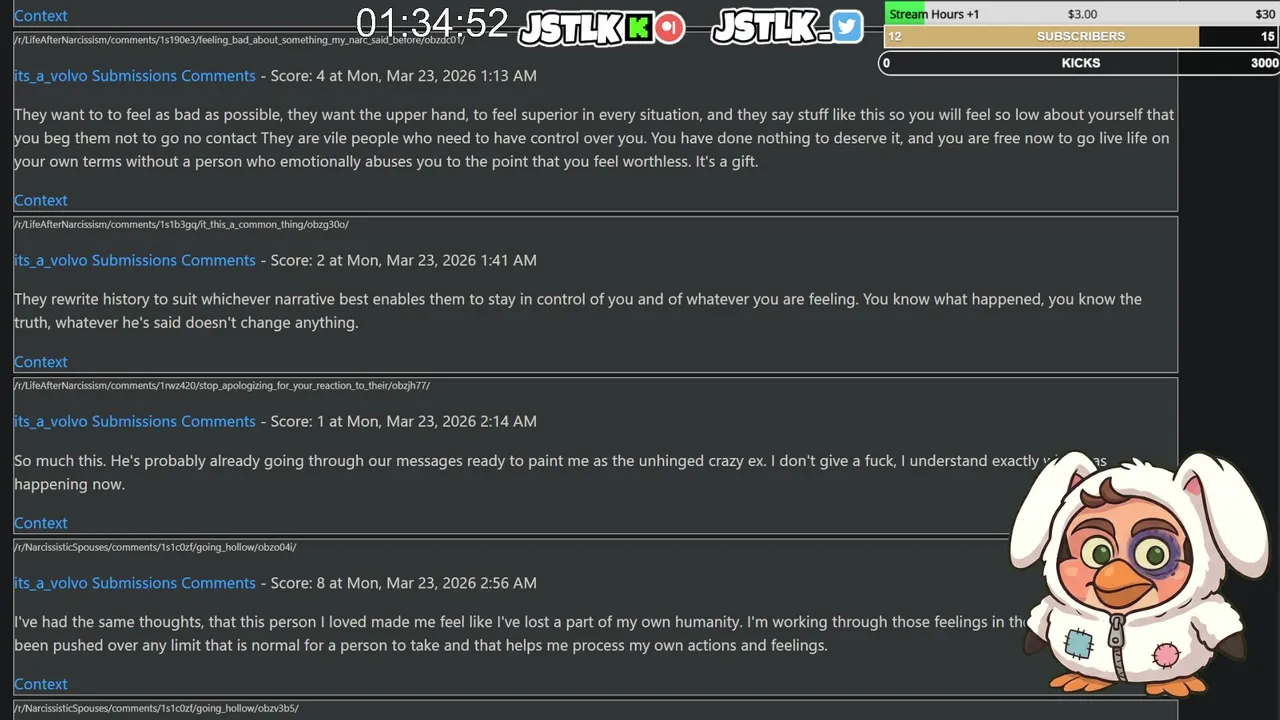The width and height of the screenshot is (1280, 720).
Task: Click the it_this_a_common_thing permalink path
Action: click(181, 224)
